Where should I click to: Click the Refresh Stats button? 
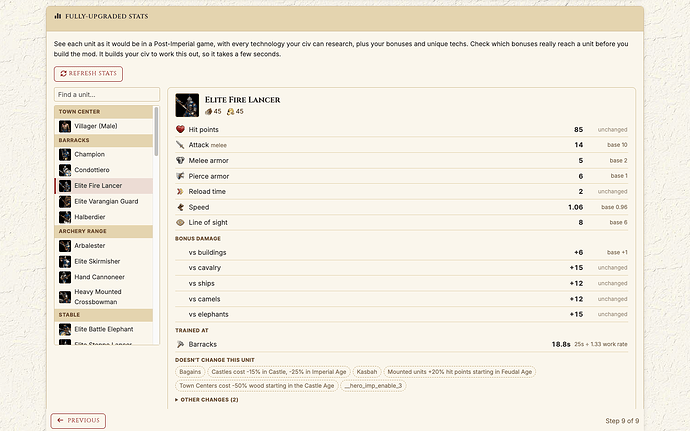[x=88, y=74]
